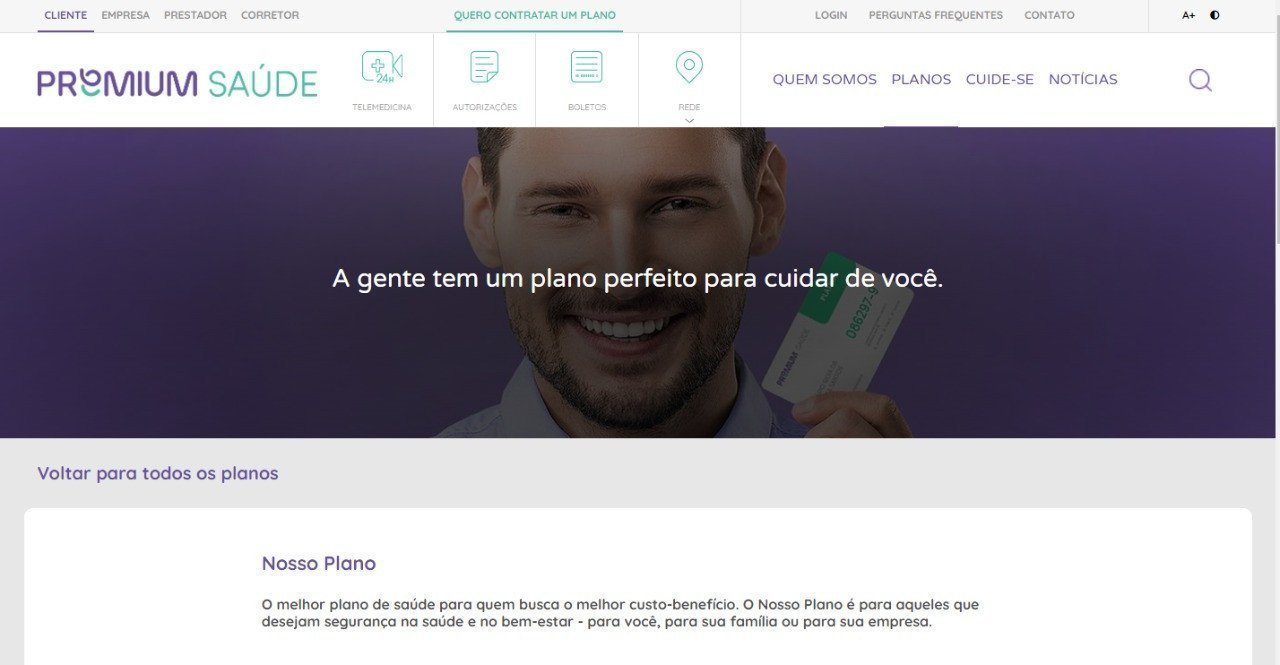This screenshot has height=665, width=1280.
Task: Open the Planos menu item
Action: point(921,79)
